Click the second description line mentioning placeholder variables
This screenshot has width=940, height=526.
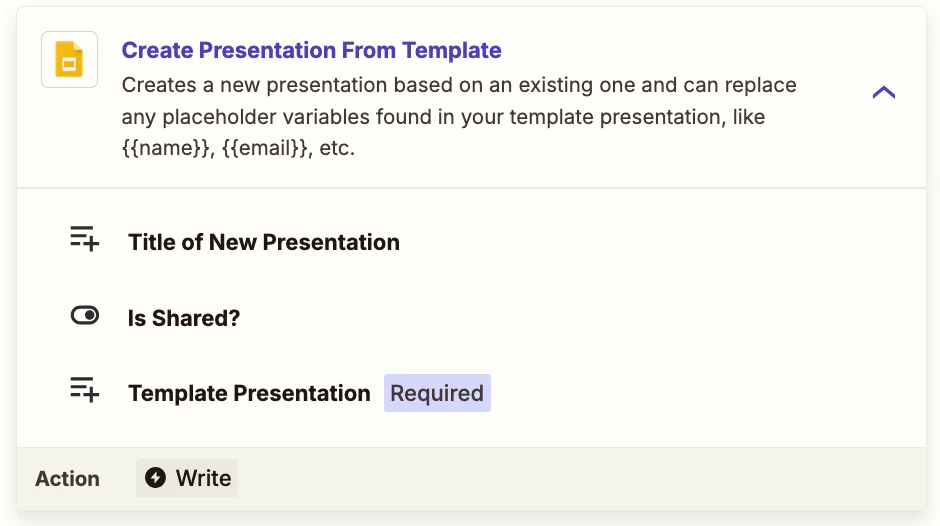pos(444,117)
